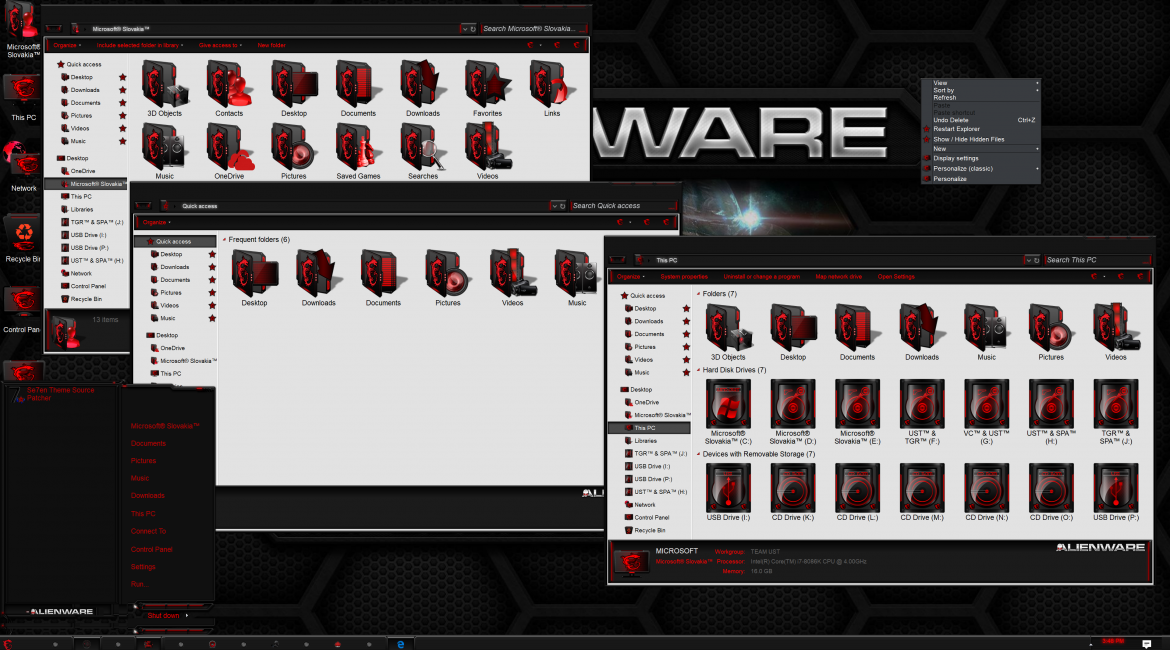Open USB Drive (P:) device icon
The height and width of the screenshot is (650, 1170).
pyautogui.click(x=1116, y=493)
